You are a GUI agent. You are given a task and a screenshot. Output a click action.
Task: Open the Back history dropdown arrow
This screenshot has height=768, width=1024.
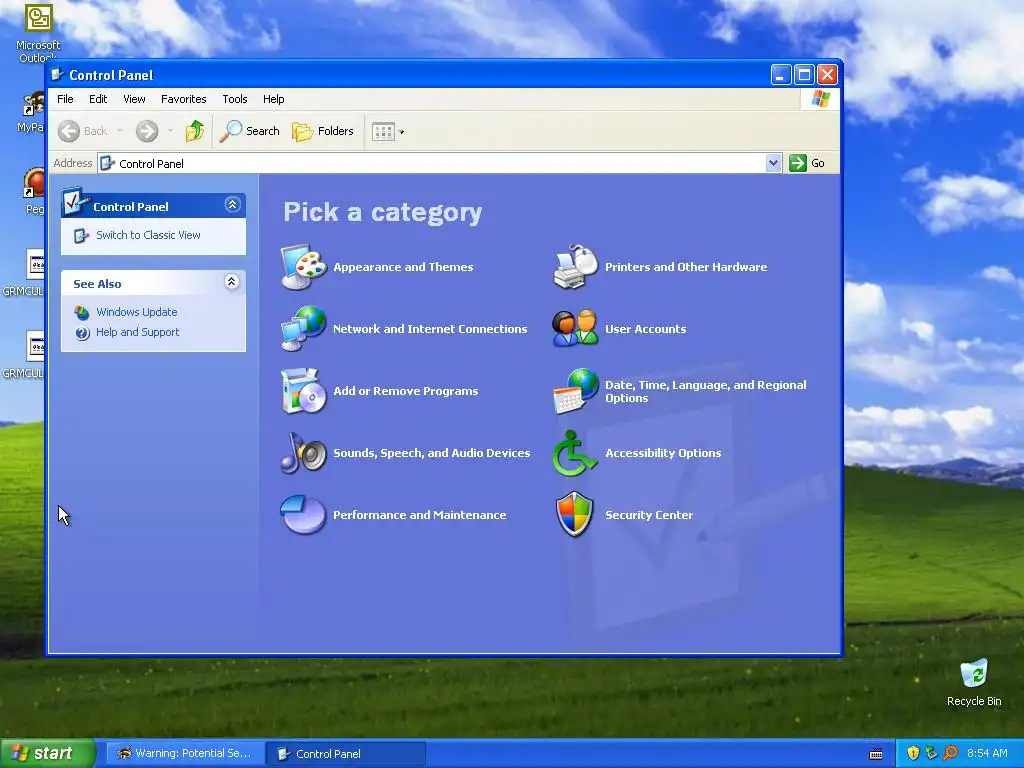(120, 131)
